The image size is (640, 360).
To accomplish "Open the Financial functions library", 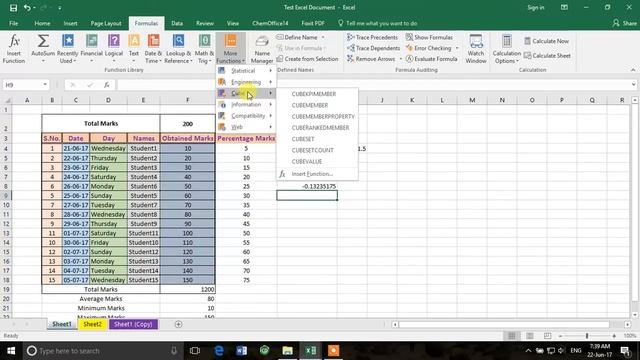I will [x=91, y=49].
